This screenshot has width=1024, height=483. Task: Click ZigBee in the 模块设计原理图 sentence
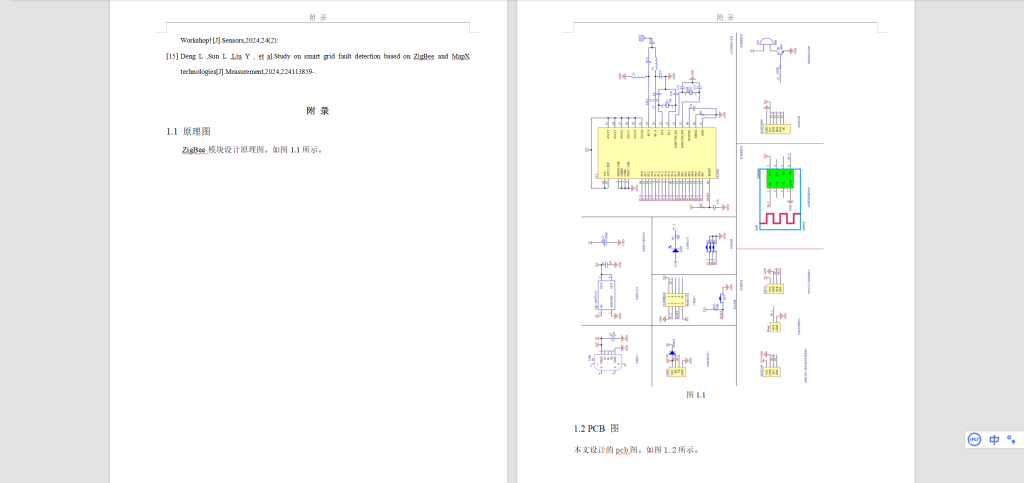(193, 150)
